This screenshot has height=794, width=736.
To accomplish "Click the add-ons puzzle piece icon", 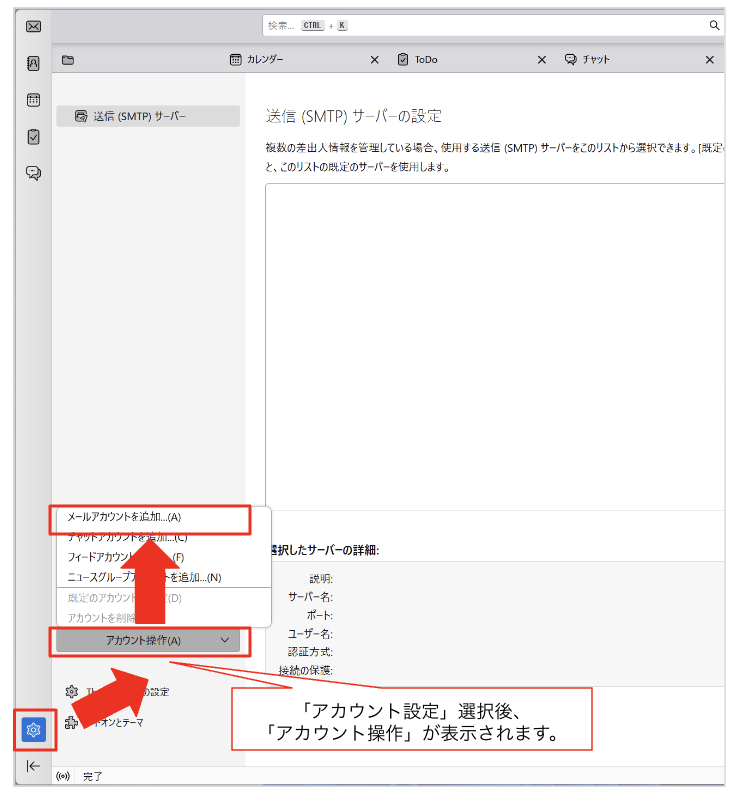I will [71, 723].
